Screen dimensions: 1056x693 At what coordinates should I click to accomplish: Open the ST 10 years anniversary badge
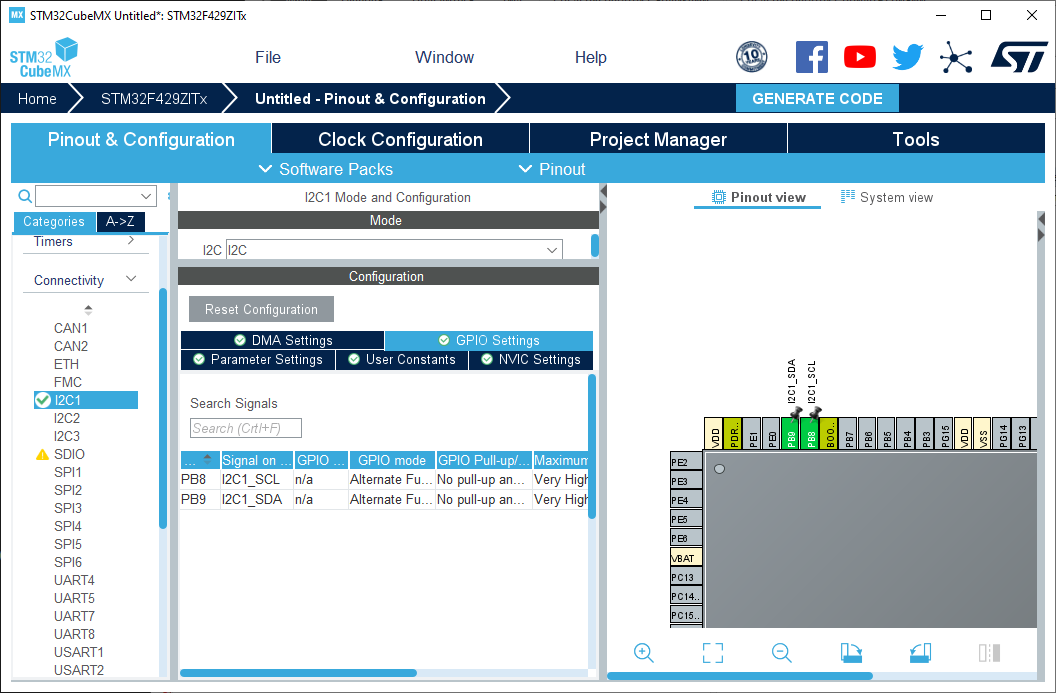pyautogui.click(x=752, y=57)
